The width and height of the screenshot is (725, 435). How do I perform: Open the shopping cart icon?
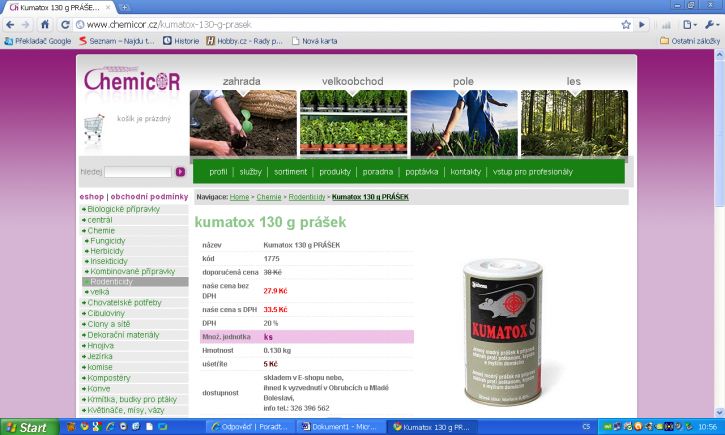tap(94, 128)
